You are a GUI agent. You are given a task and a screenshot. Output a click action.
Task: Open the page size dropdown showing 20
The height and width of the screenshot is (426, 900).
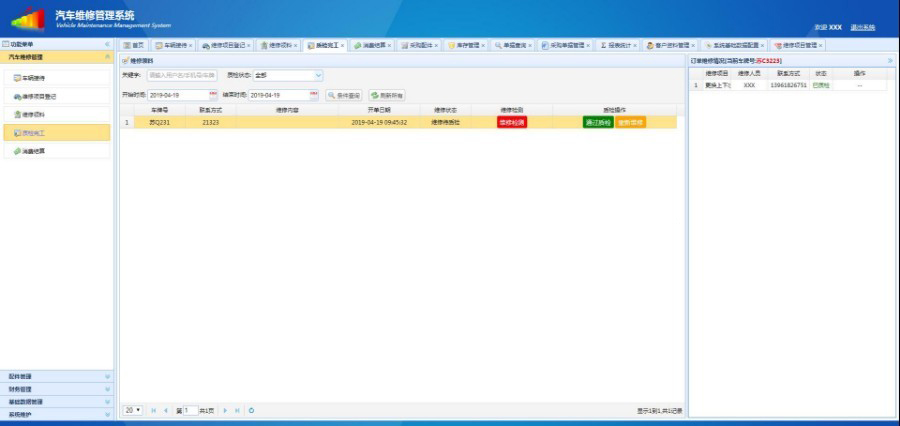tap(132, 410)
